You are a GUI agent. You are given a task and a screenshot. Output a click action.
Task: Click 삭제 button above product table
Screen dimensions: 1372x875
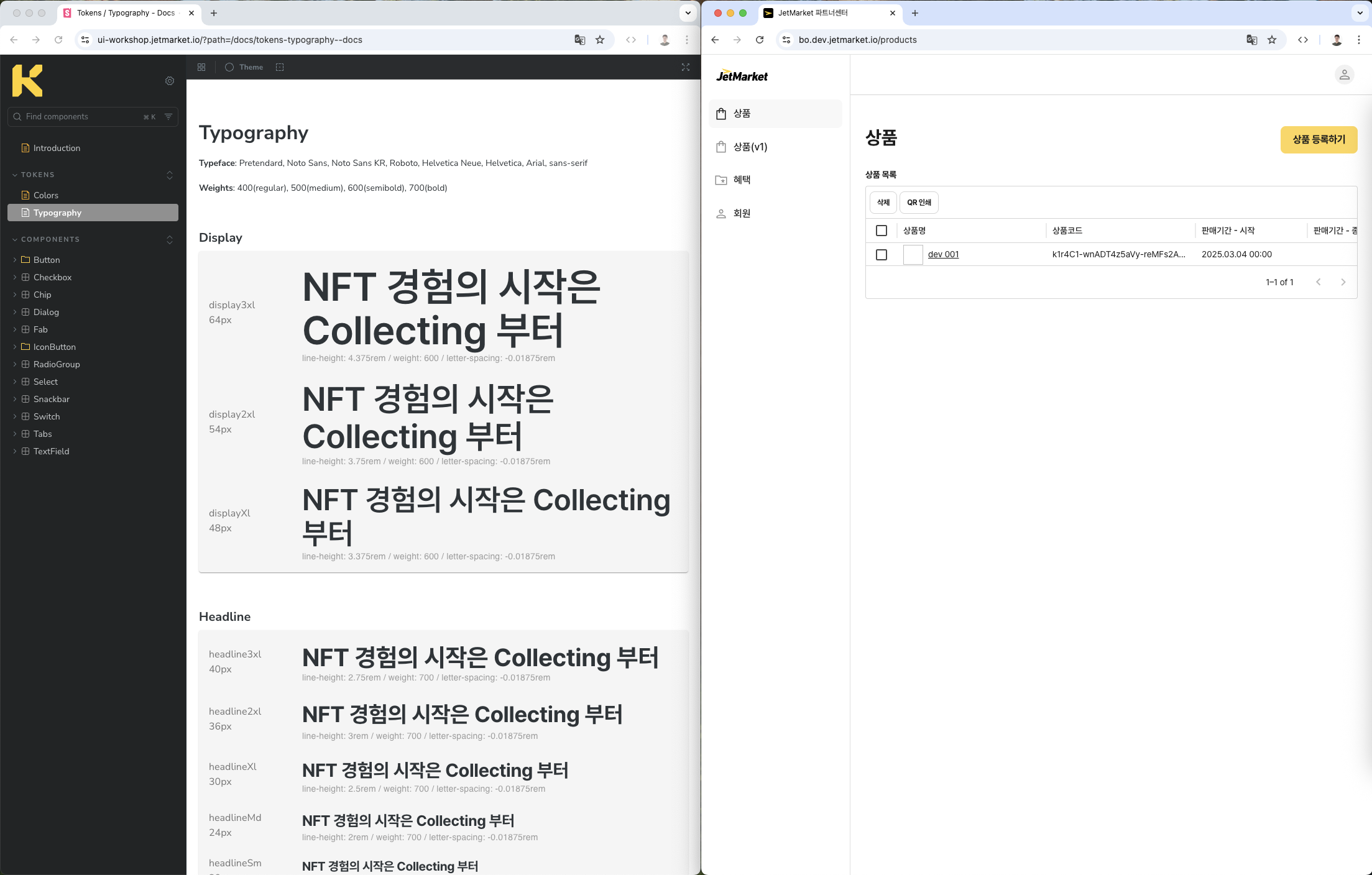pos(883,203)
